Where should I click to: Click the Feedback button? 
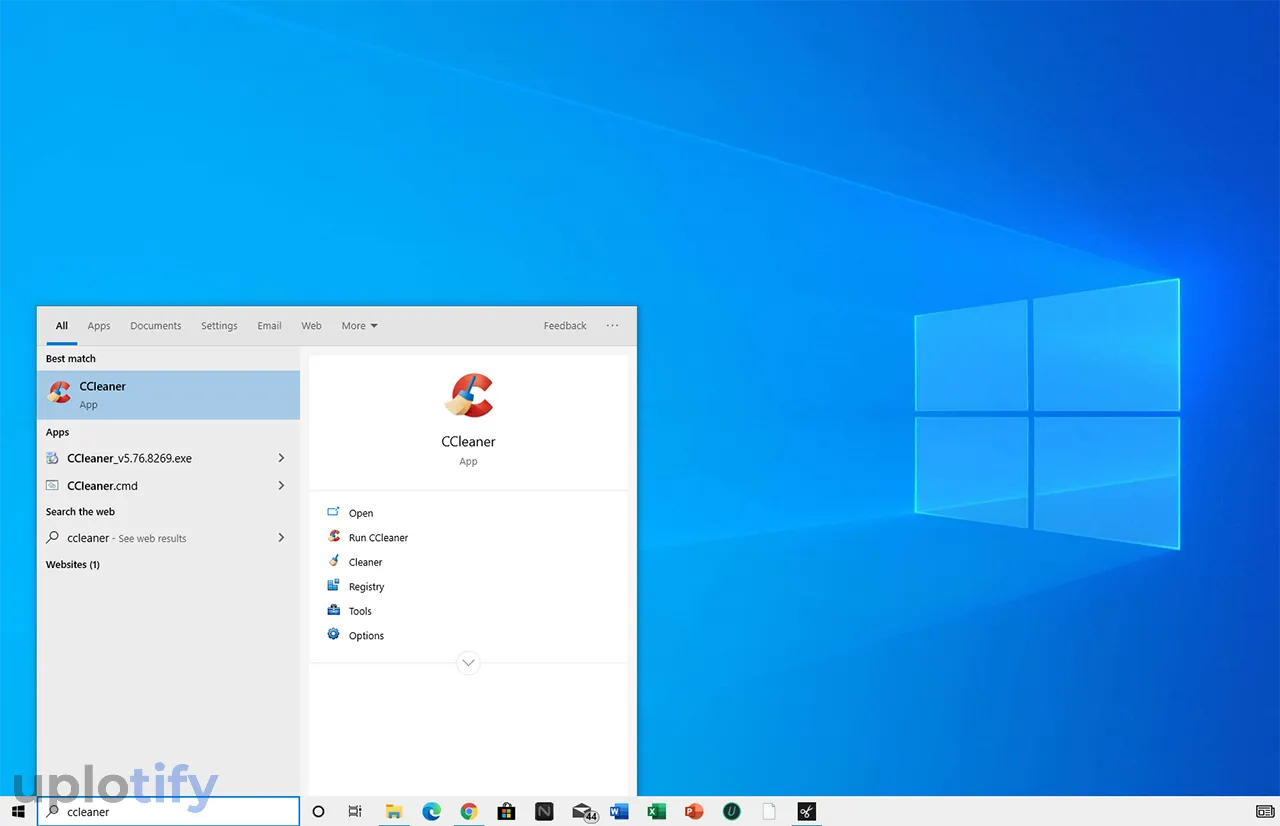point(565,326)
